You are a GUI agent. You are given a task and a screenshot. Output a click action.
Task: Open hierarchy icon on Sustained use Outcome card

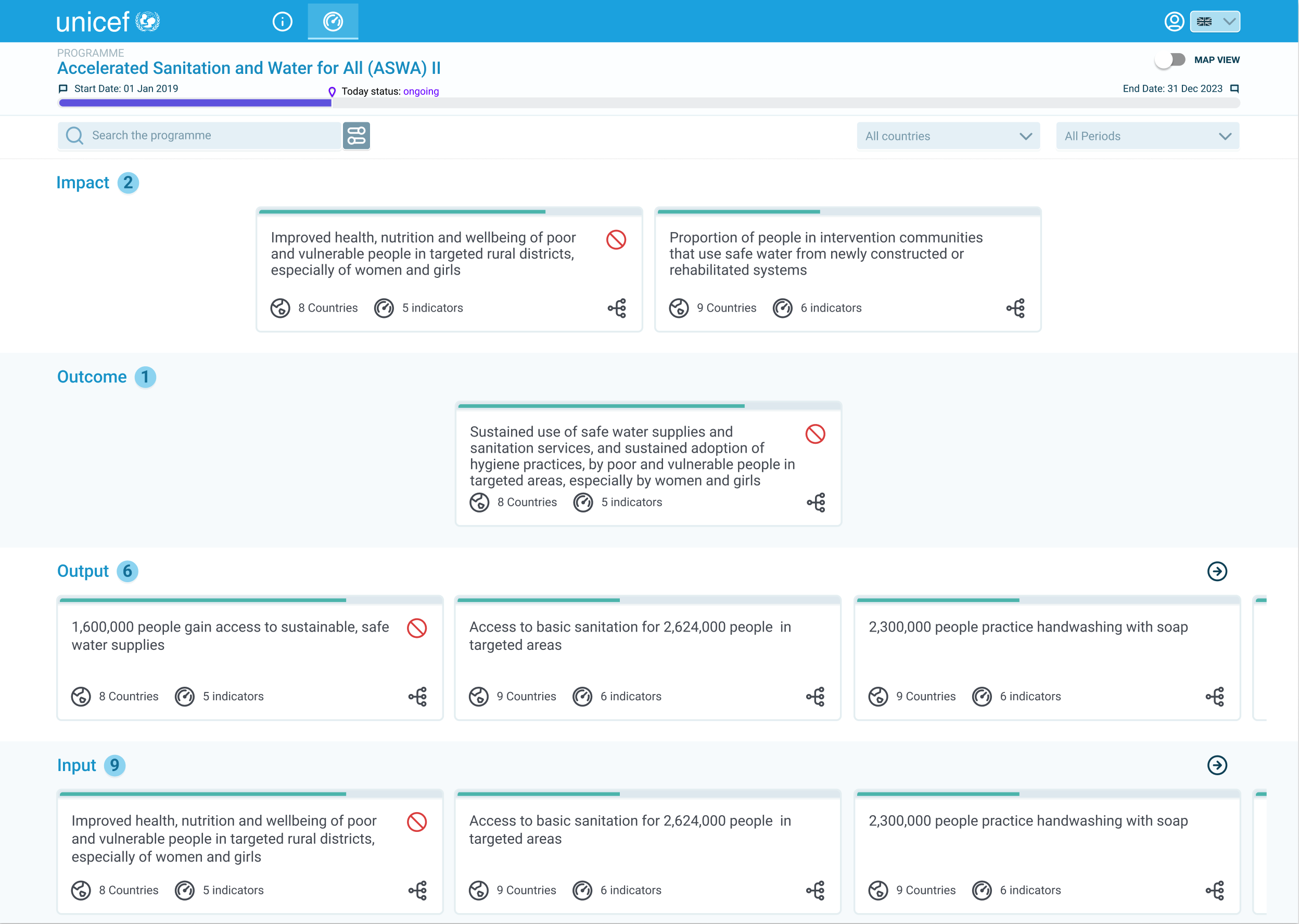tap(816, 503)
